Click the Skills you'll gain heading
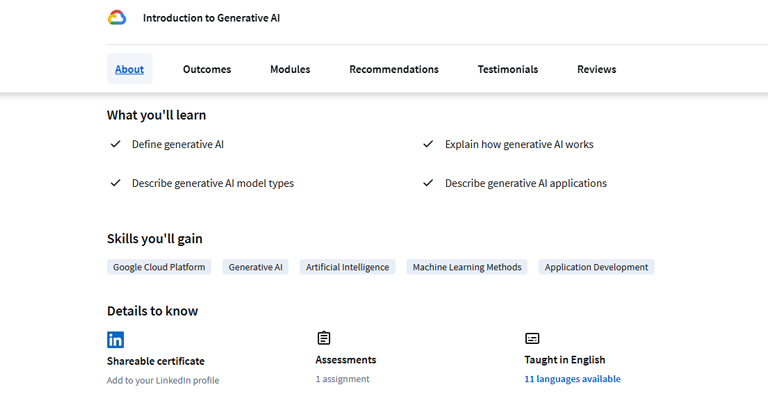The image size is (768, 395). (154, 239)
